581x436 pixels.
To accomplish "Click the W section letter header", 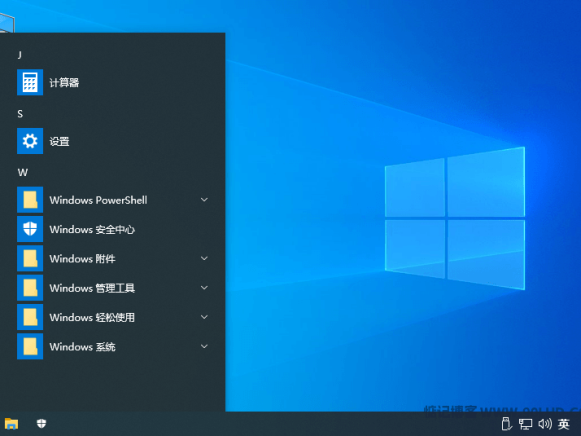I will tap(23, 172).
